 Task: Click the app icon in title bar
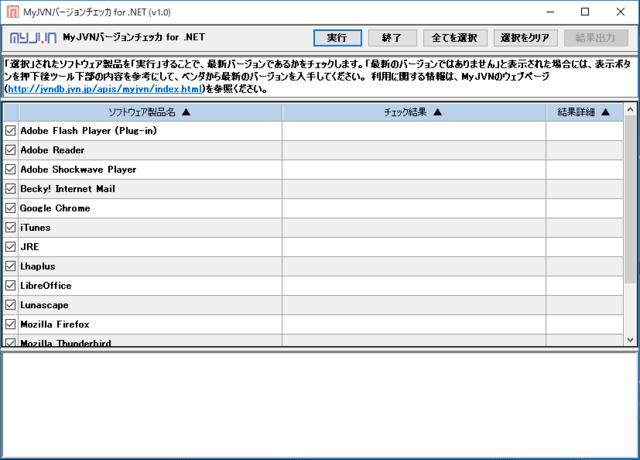coord(13,12)
